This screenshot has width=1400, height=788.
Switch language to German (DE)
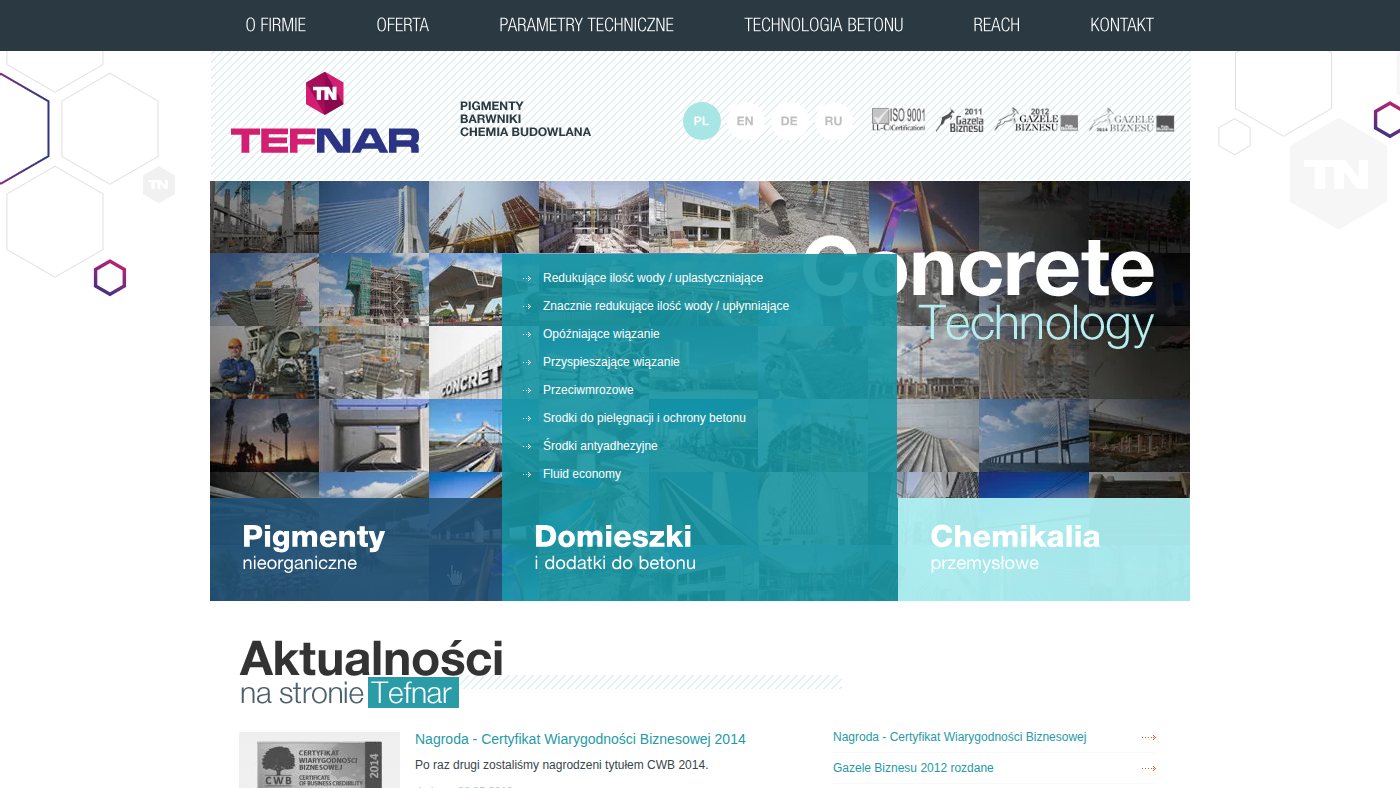pyautogui.click(x=789, y=121)
